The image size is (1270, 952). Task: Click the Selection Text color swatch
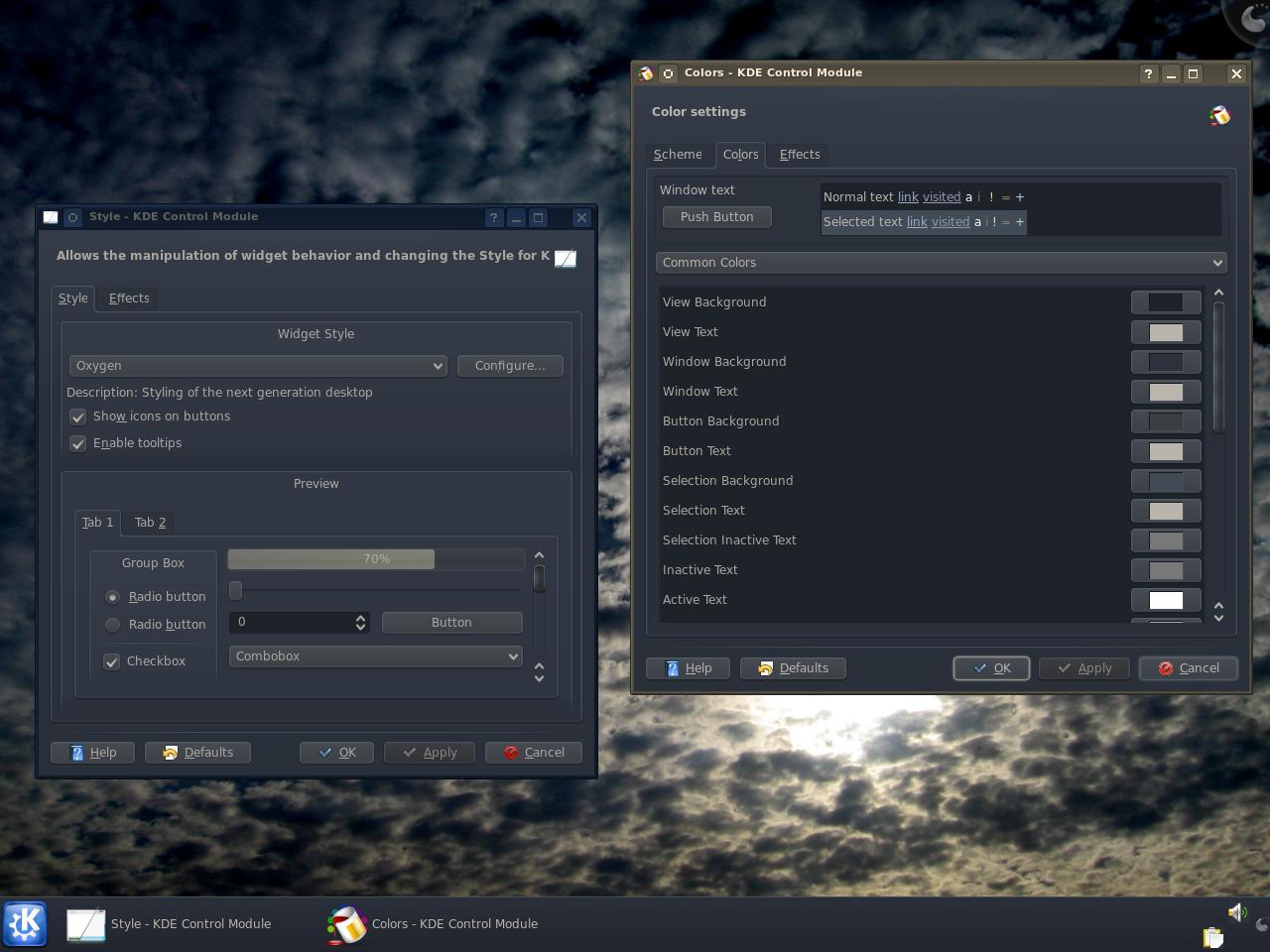(1166, 511)
